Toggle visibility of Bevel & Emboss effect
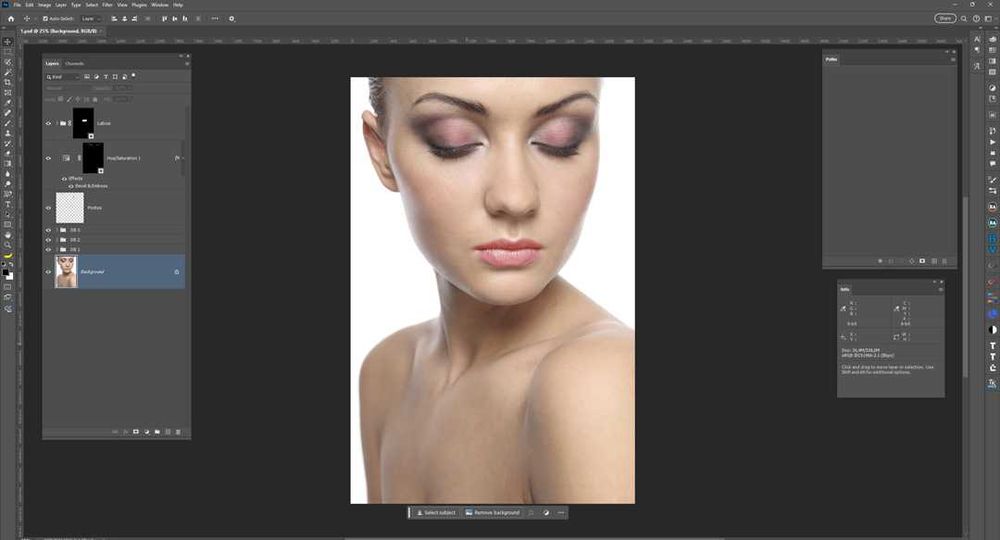1000x540 pixels. [x=71, y=186]
